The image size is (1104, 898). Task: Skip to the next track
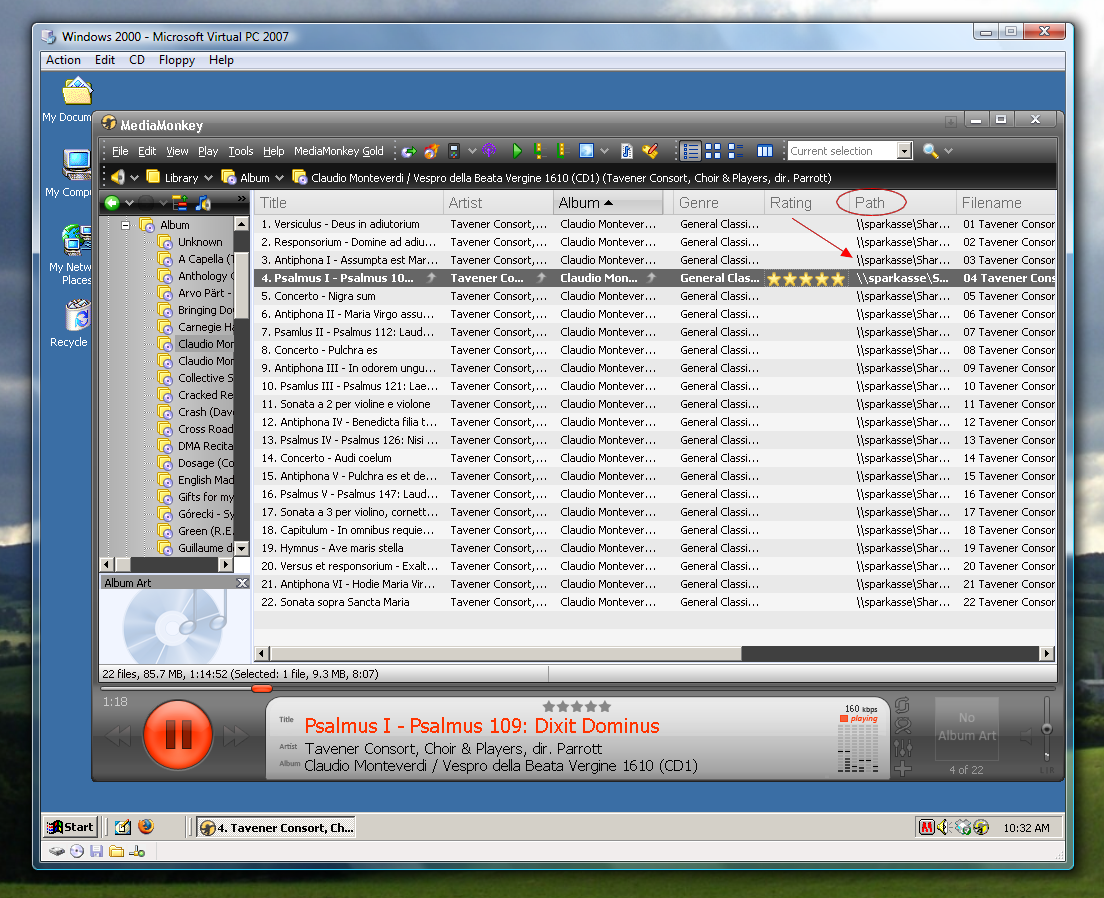pyautogui.click(x=235, y=736)
